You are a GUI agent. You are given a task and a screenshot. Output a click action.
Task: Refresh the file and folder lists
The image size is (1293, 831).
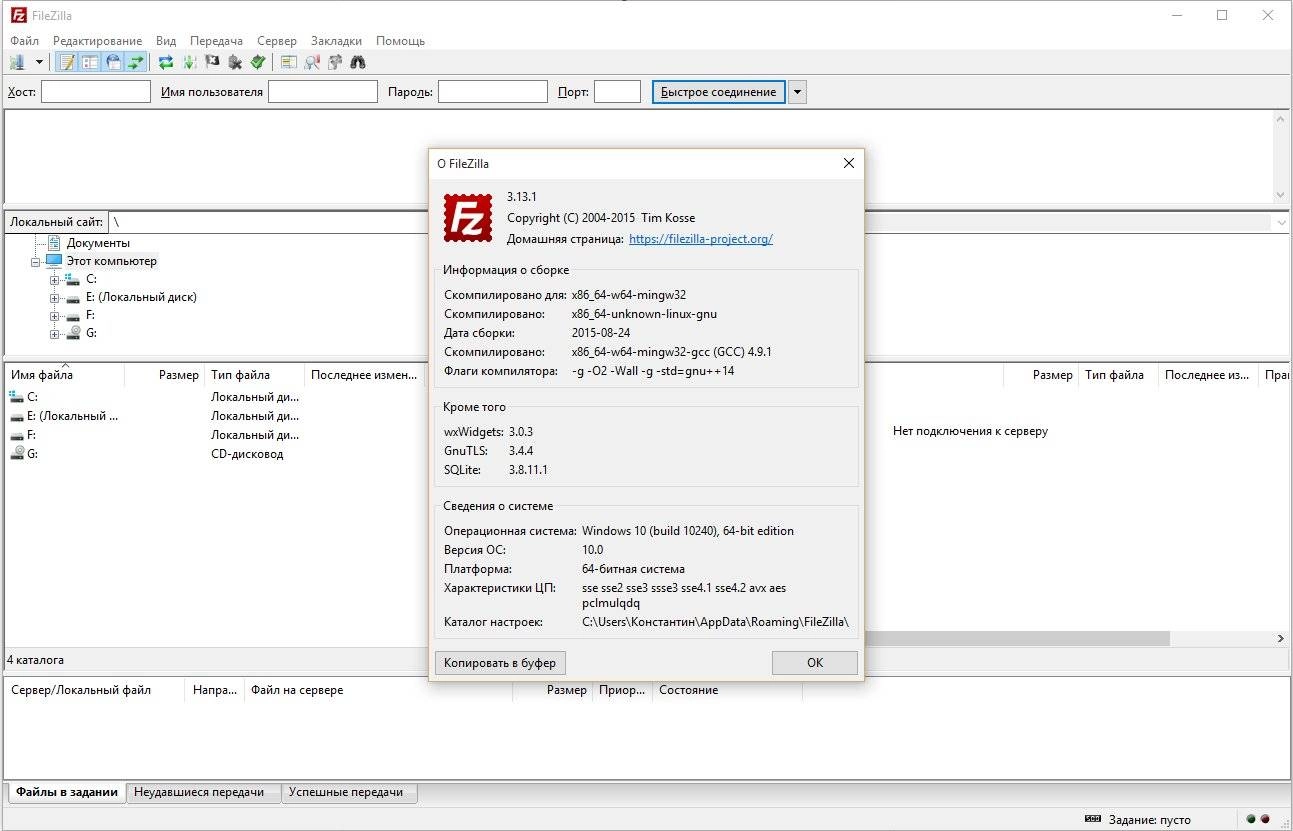click(x=166, y=62)
